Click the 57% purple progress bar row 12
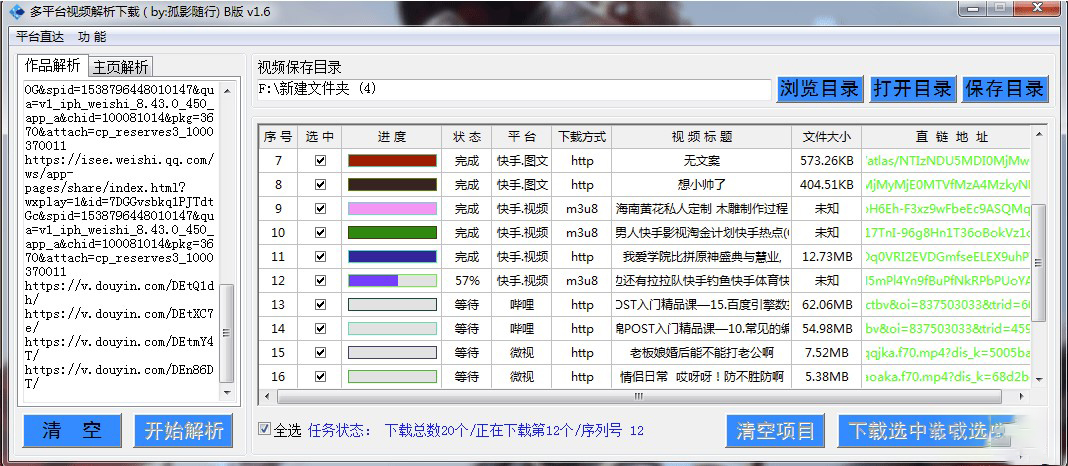This screenshot has width=1068, height=466. tap(392, 280)
